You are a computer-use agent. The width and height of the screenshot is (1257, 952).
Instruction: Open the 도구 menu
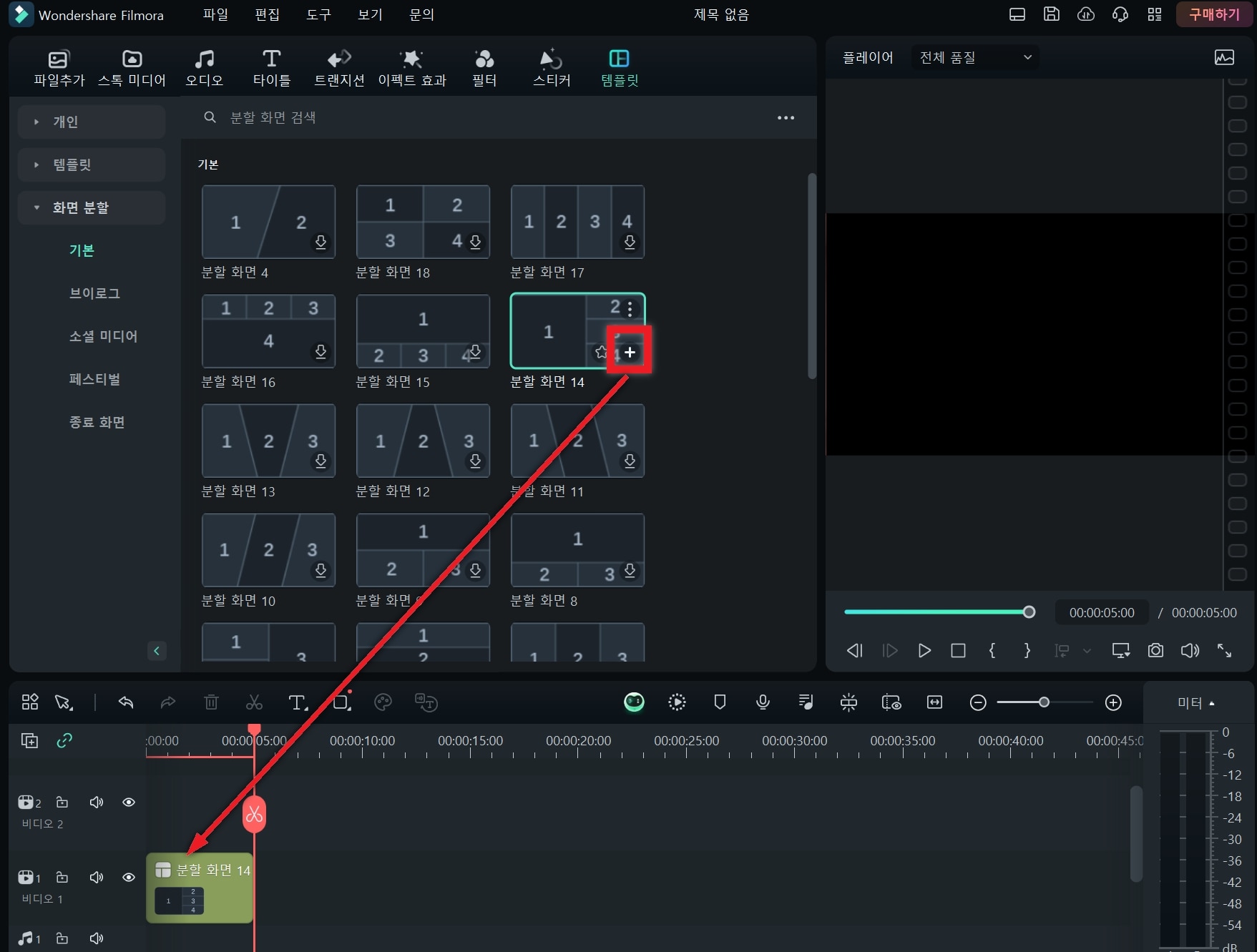coord(318,14)
